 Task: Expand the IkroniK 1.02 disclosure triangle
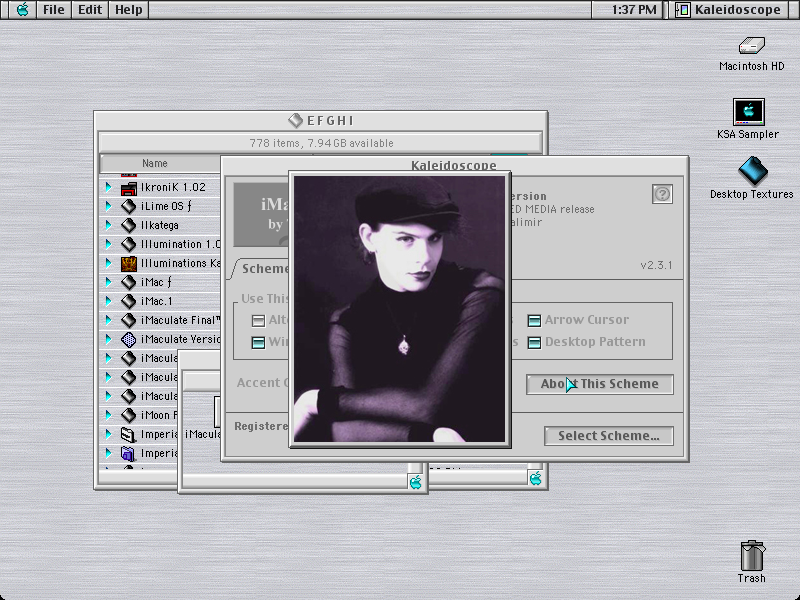[x=108, y=187]
